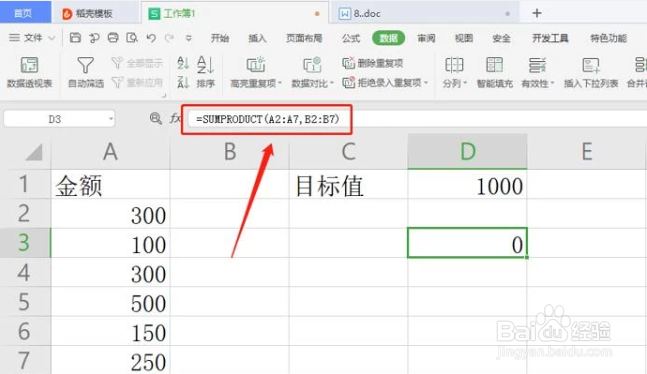647x374 pixels.
Task: Open 高亮重复项 highlight duplicates
Action: (x=256, y=72)
